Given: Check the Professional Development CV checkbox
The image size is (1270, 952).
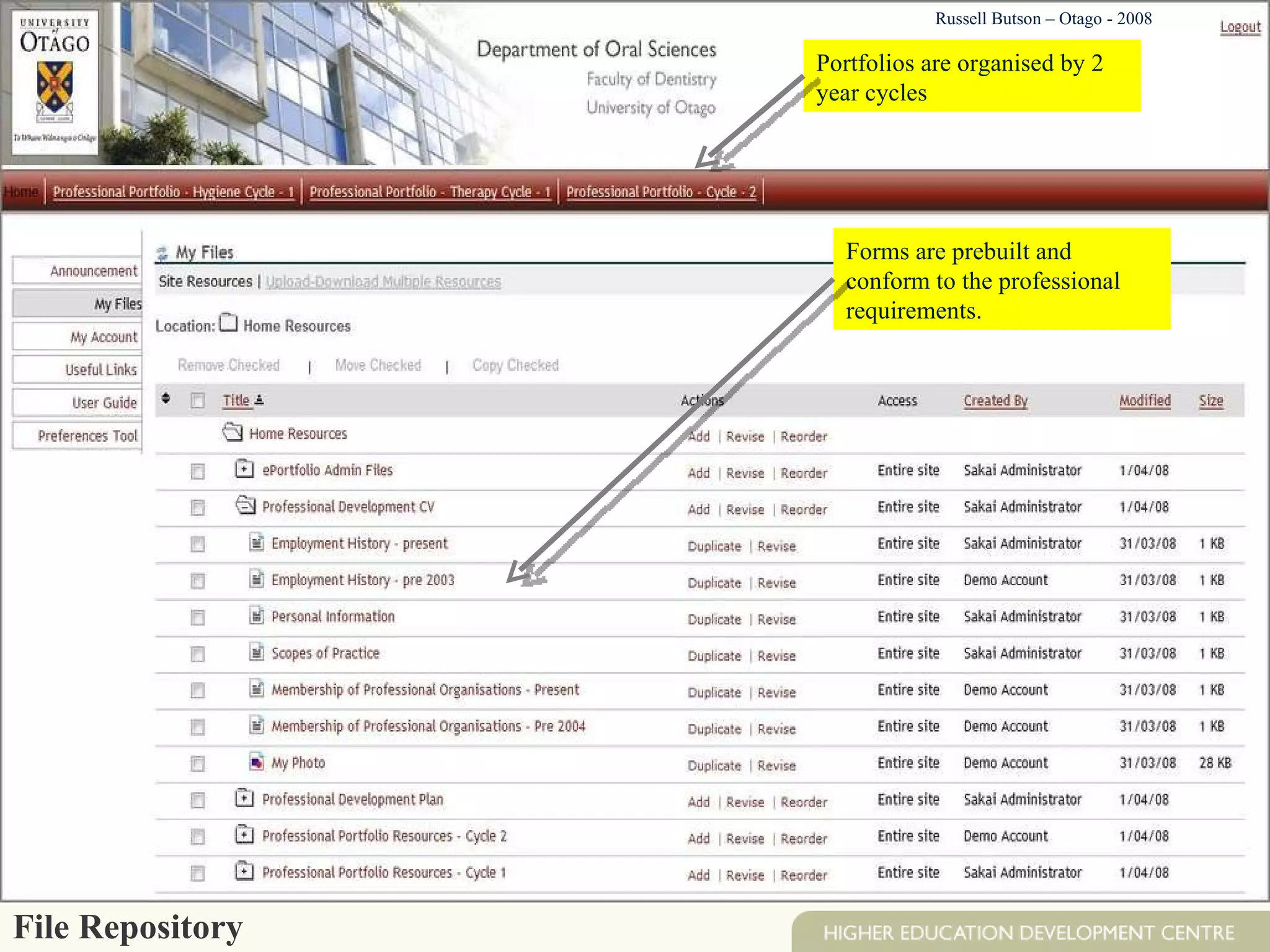Looking at the screenshot, I should [x=198, y=508].
